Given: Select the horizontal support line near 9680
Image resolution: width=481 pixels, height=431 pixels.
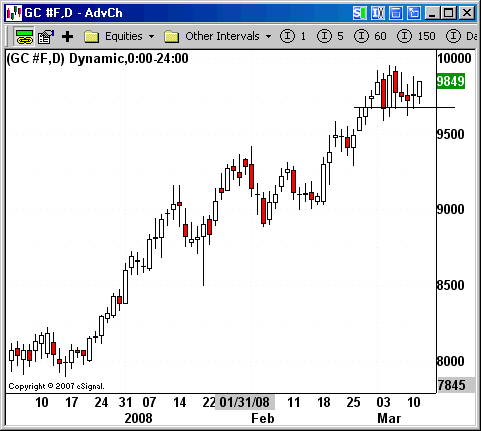Looking at the screenshot, I should coord(404,107).
